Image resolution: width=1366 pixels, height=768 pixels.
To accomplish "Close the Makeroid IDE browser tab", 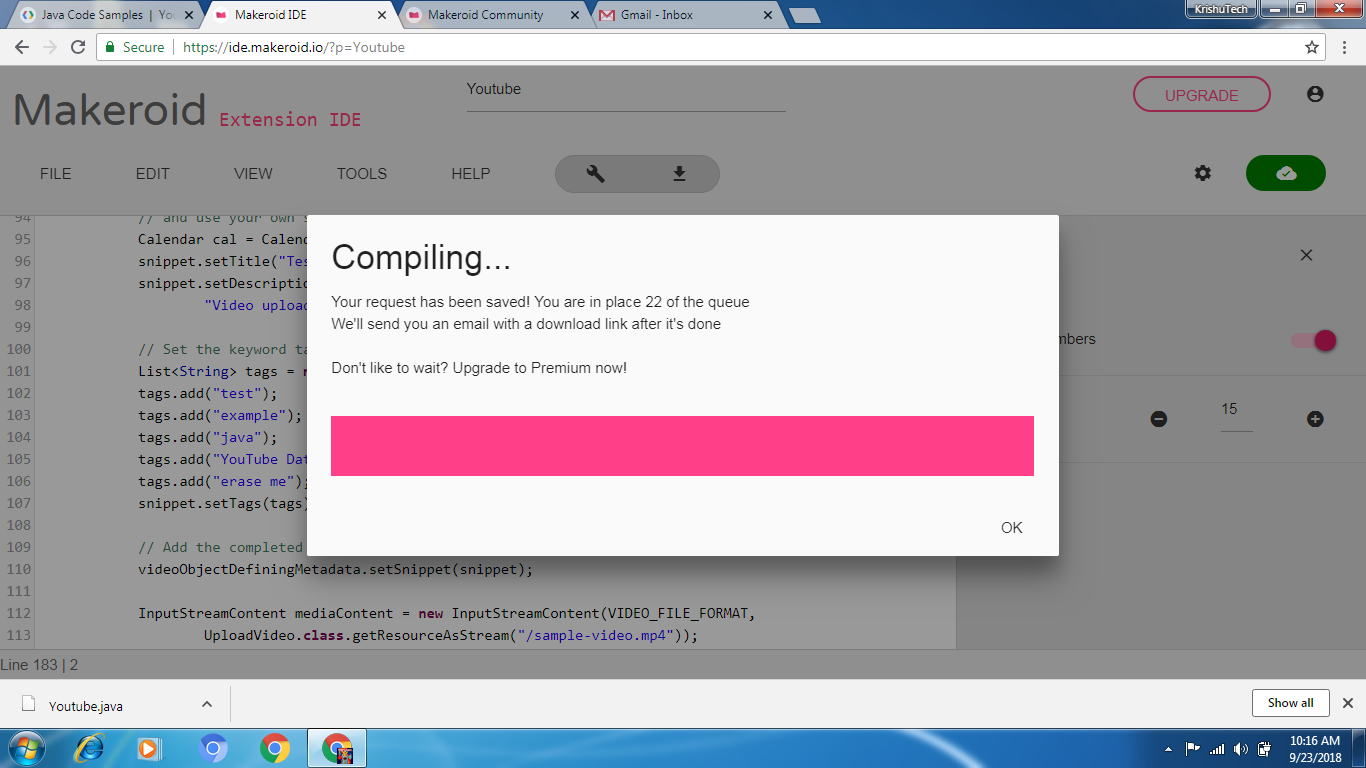I will 383,15.
